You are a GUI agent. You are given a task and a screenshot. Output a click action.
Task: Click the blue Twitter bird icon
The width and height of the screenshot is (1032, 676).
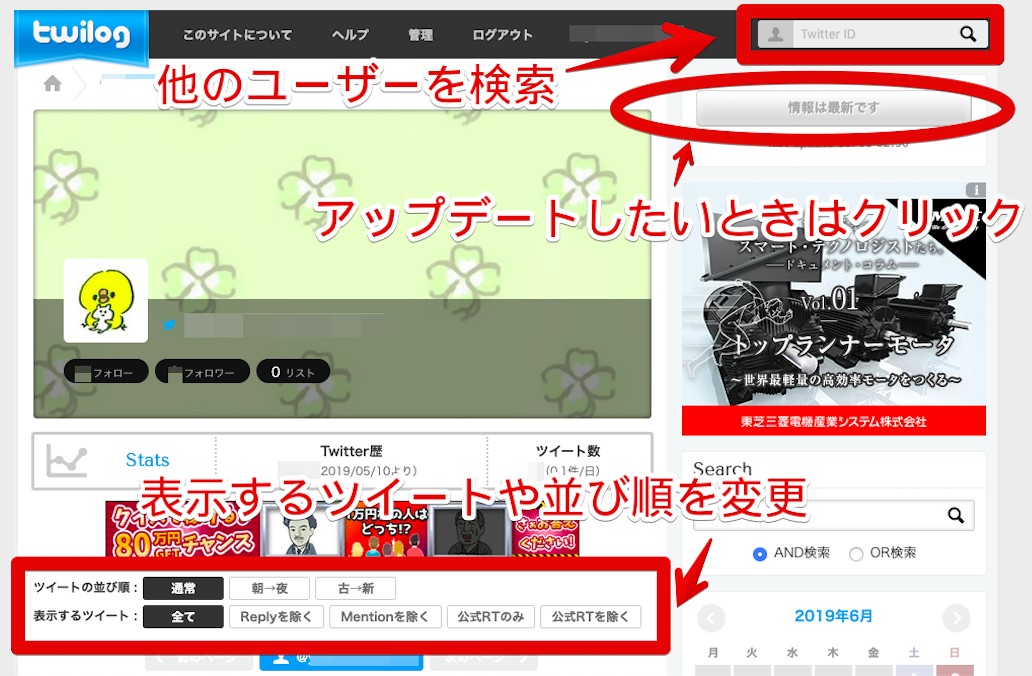tap(169, 325)
